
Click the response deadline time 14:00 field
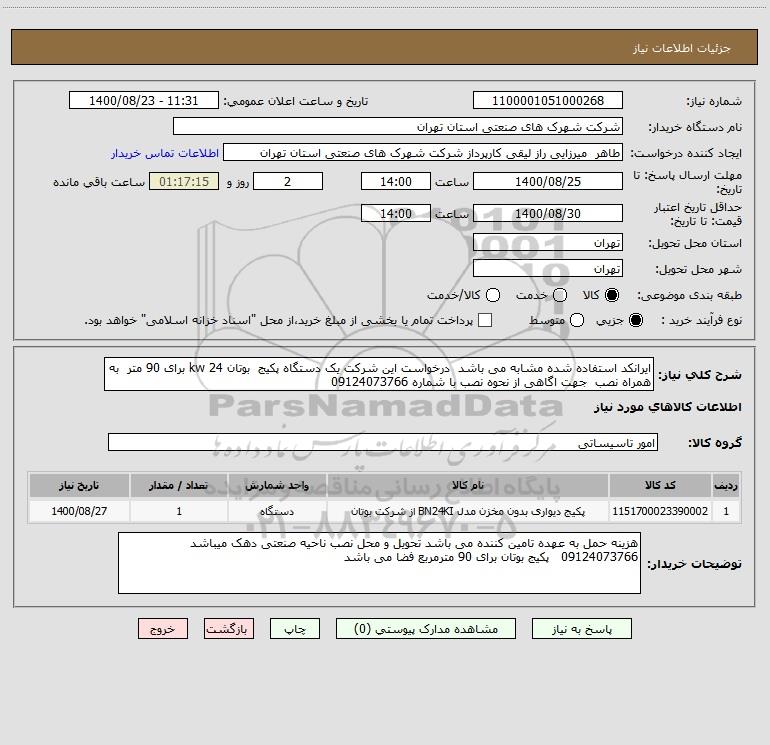(x=396, y=181)
